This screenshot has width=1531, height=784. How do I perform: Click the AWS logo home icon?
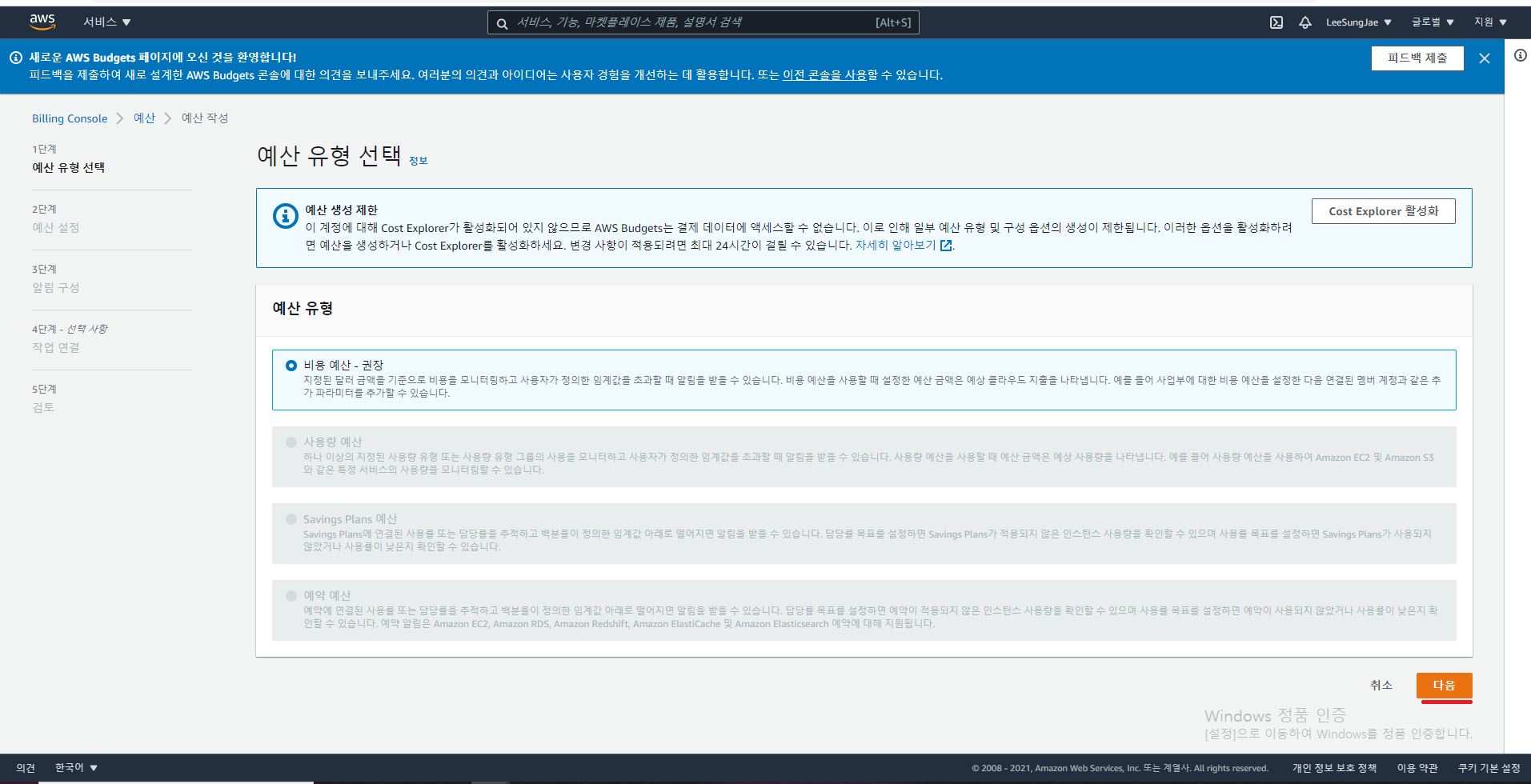(x=42, y=22)
